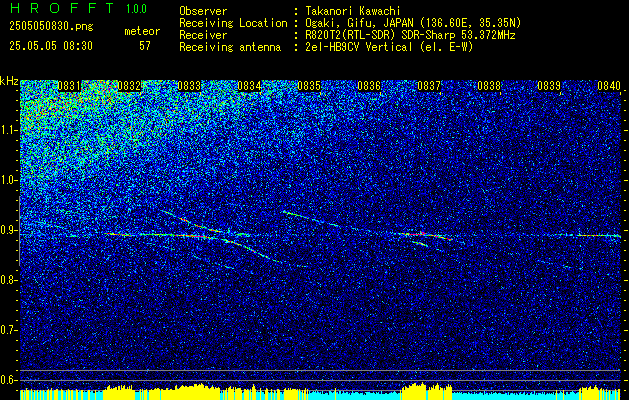Click the Observer label

tap(203, 11)
